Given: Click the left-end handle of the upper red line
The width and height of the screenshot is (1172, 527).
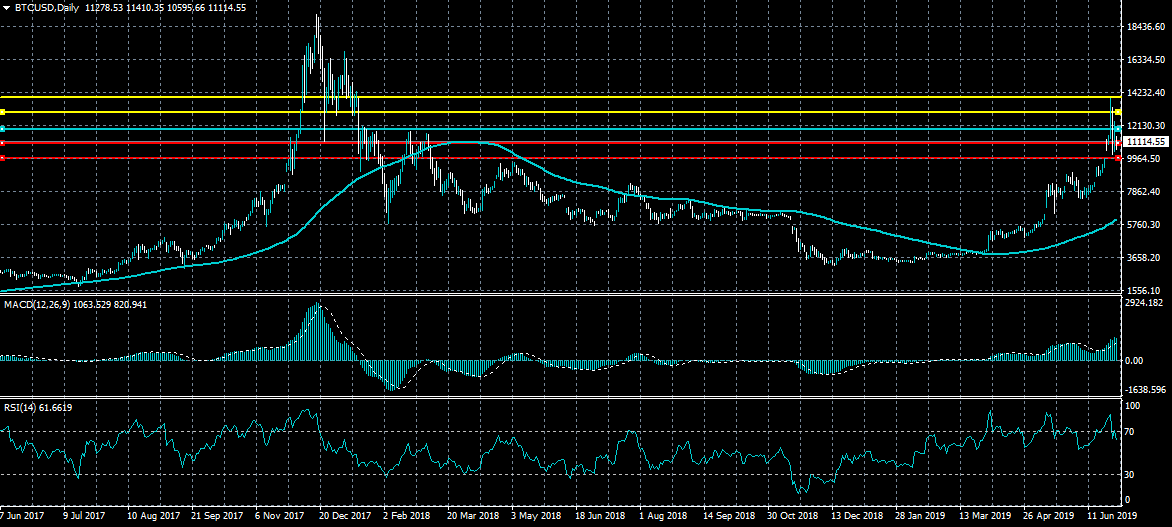Looking at the screenshot, I should pos(3,142).
